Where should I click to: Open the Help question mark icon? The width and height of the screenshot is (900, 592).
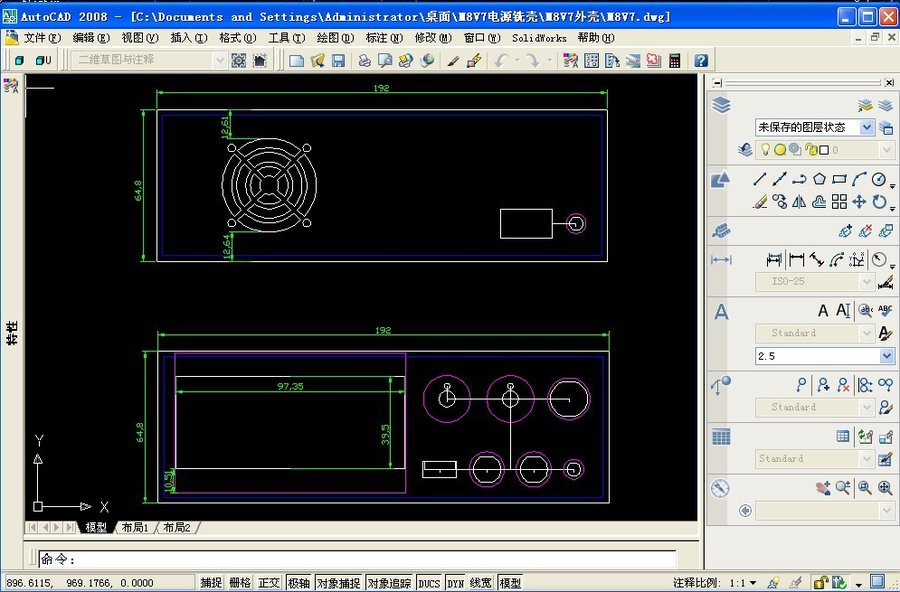point(701,60)
